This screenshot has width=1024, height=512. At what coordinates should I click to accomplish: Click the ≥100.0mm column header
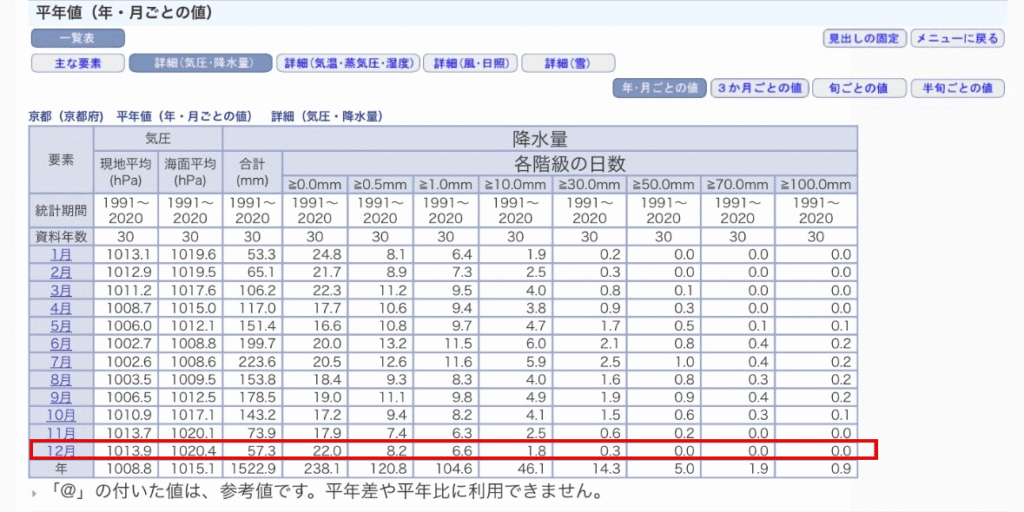(x=816, y=184)
